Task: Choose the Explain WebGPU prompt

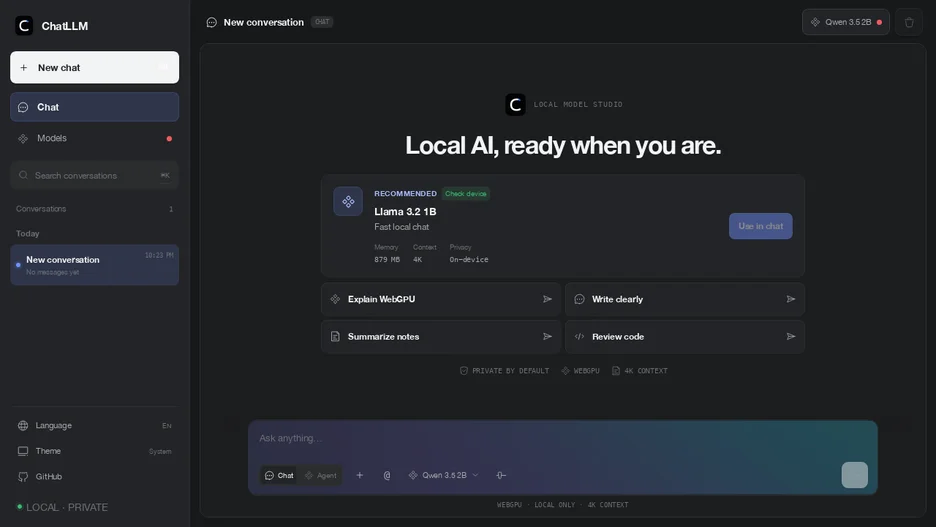Action: (441, 299)
